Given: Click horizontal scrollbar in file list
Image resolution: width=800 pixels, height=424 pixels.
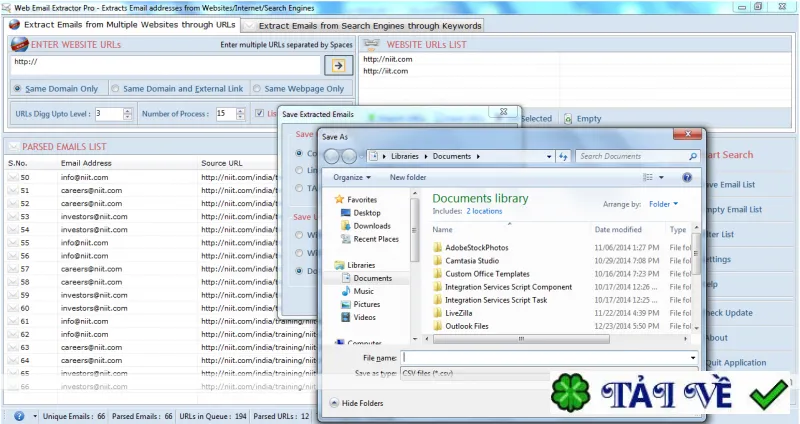Looking at the screenshot, I should [521, 339].
